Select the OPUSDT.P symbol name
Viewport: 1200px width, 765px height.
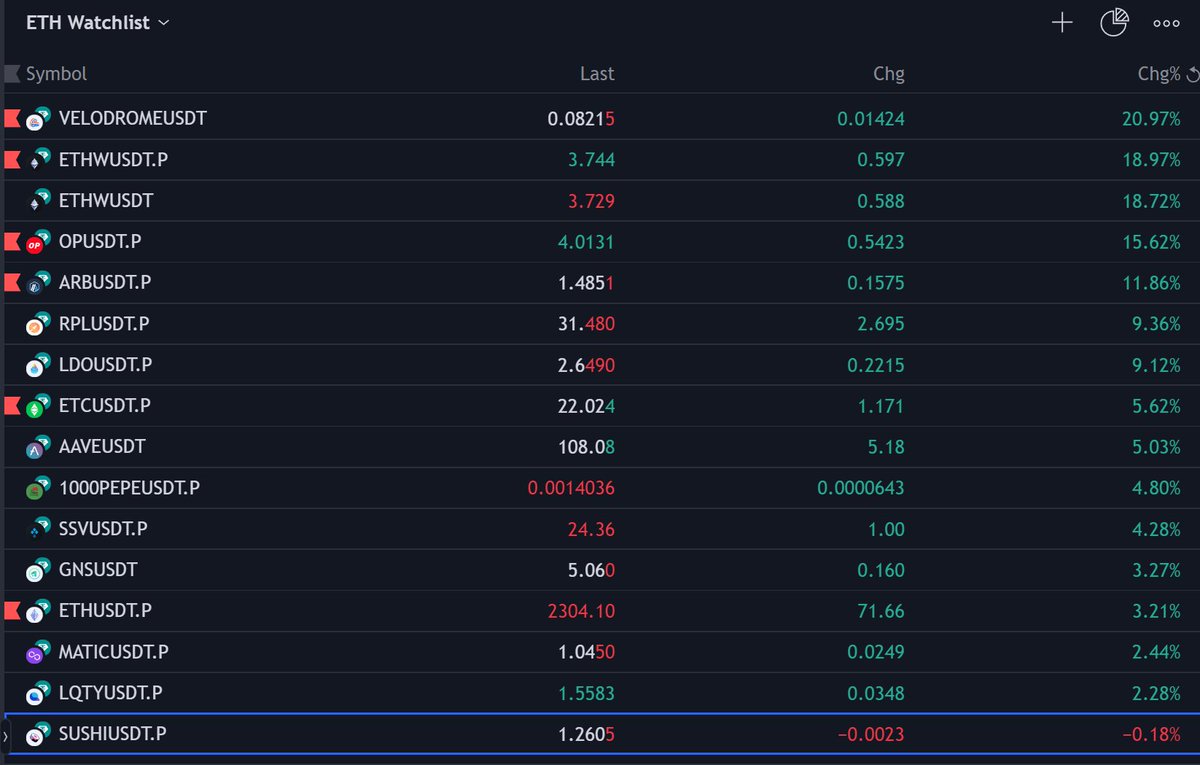[100, 241]
